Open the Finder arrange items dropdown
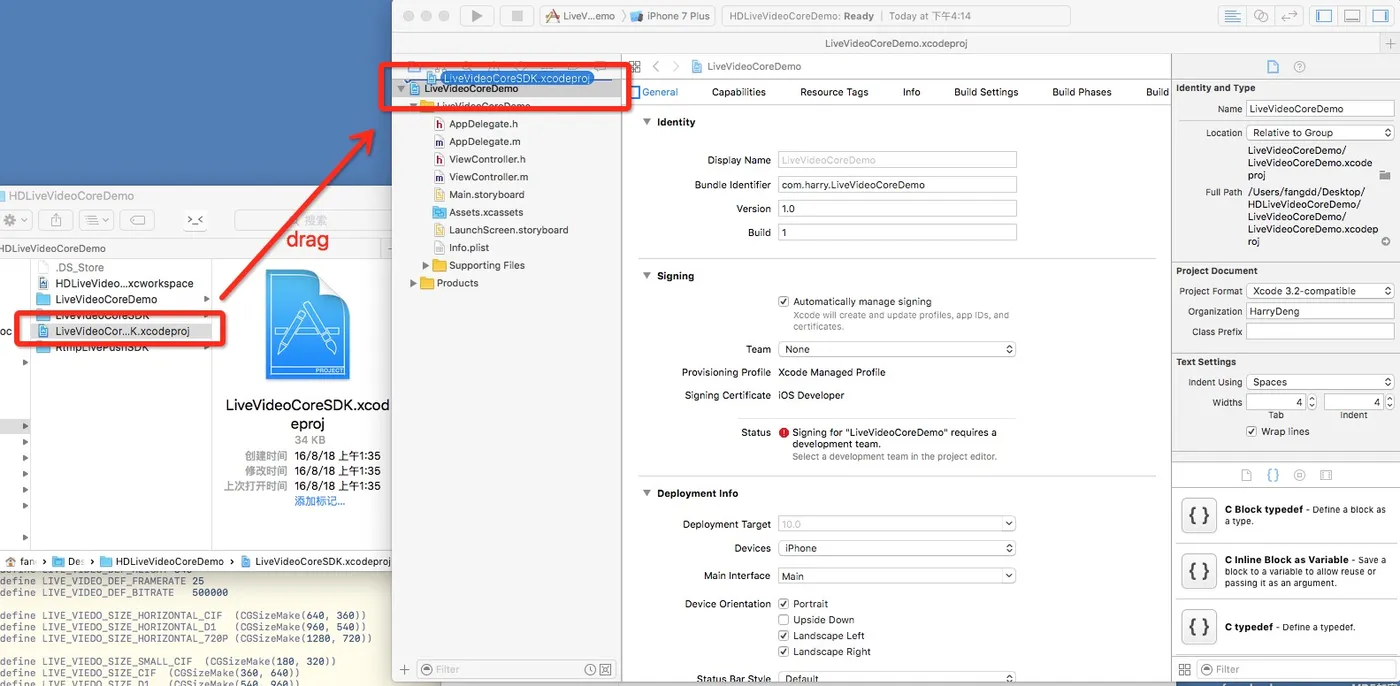Screen dimensions: 1400x686 (97, 220)
